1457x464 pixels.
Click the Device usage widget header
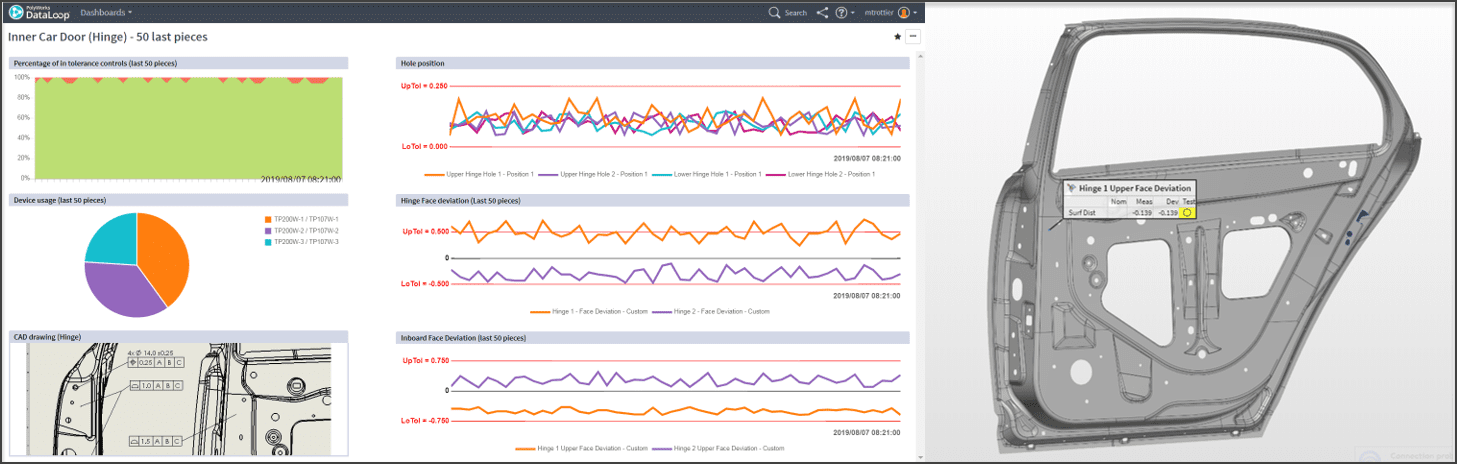pyautogui.click(x=178, y=200)
